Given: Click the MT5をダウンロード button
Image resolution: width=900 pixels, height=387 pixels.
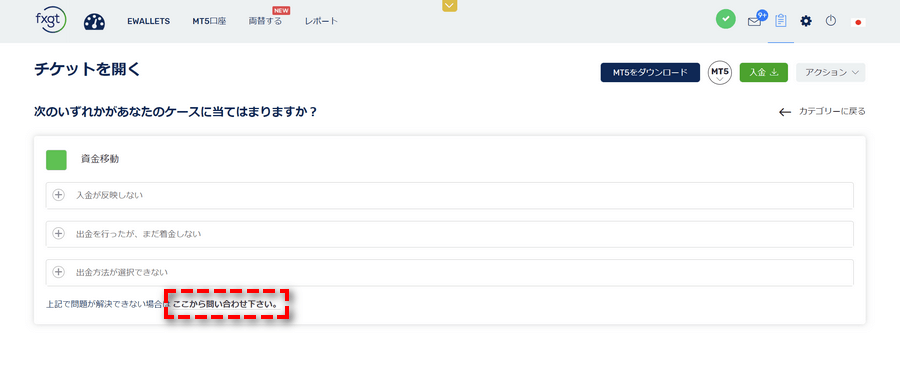Looking at the screenshot, I should (650, 72).
